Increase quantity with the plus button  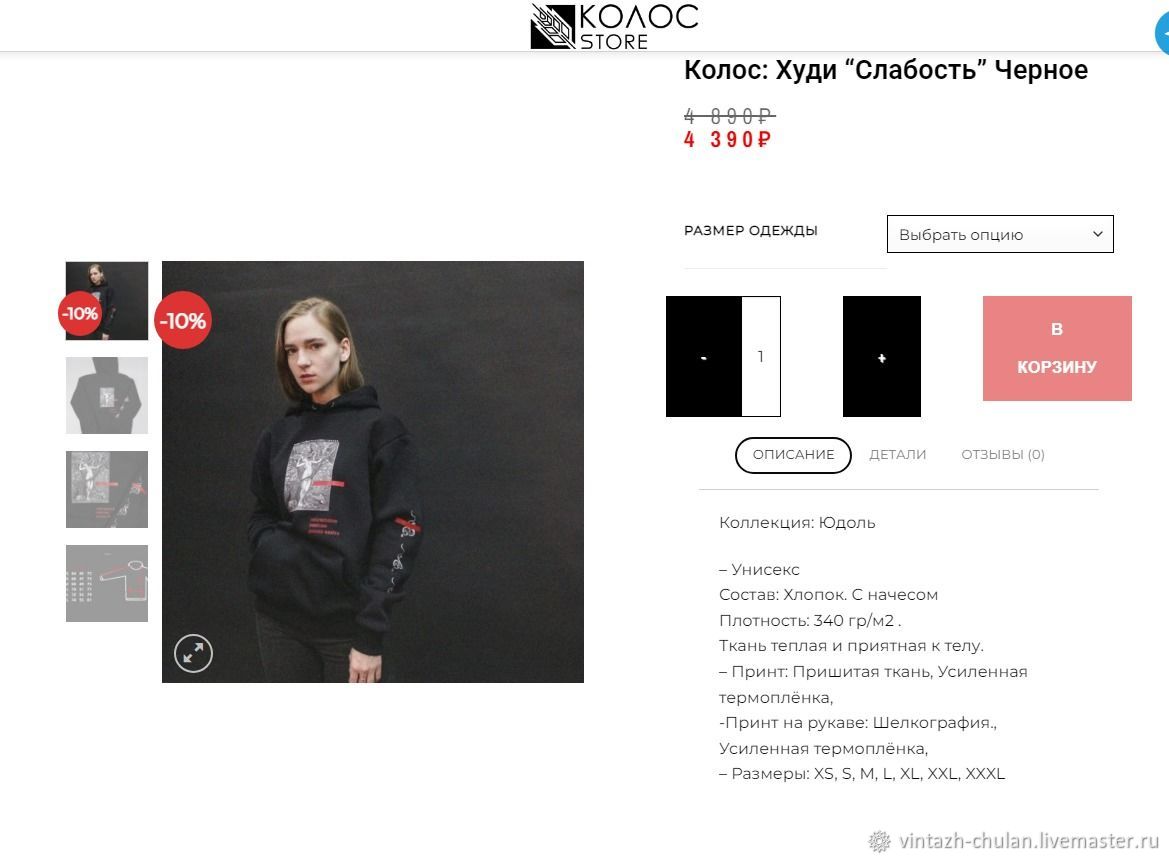click(x=882, y=356)
